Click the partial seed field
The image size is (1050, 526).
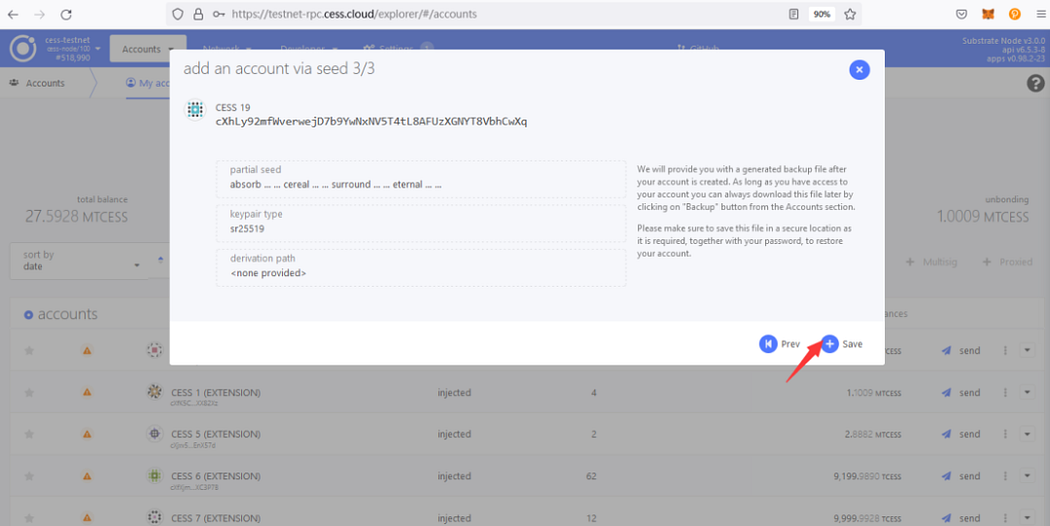click(x=421, y=178)
